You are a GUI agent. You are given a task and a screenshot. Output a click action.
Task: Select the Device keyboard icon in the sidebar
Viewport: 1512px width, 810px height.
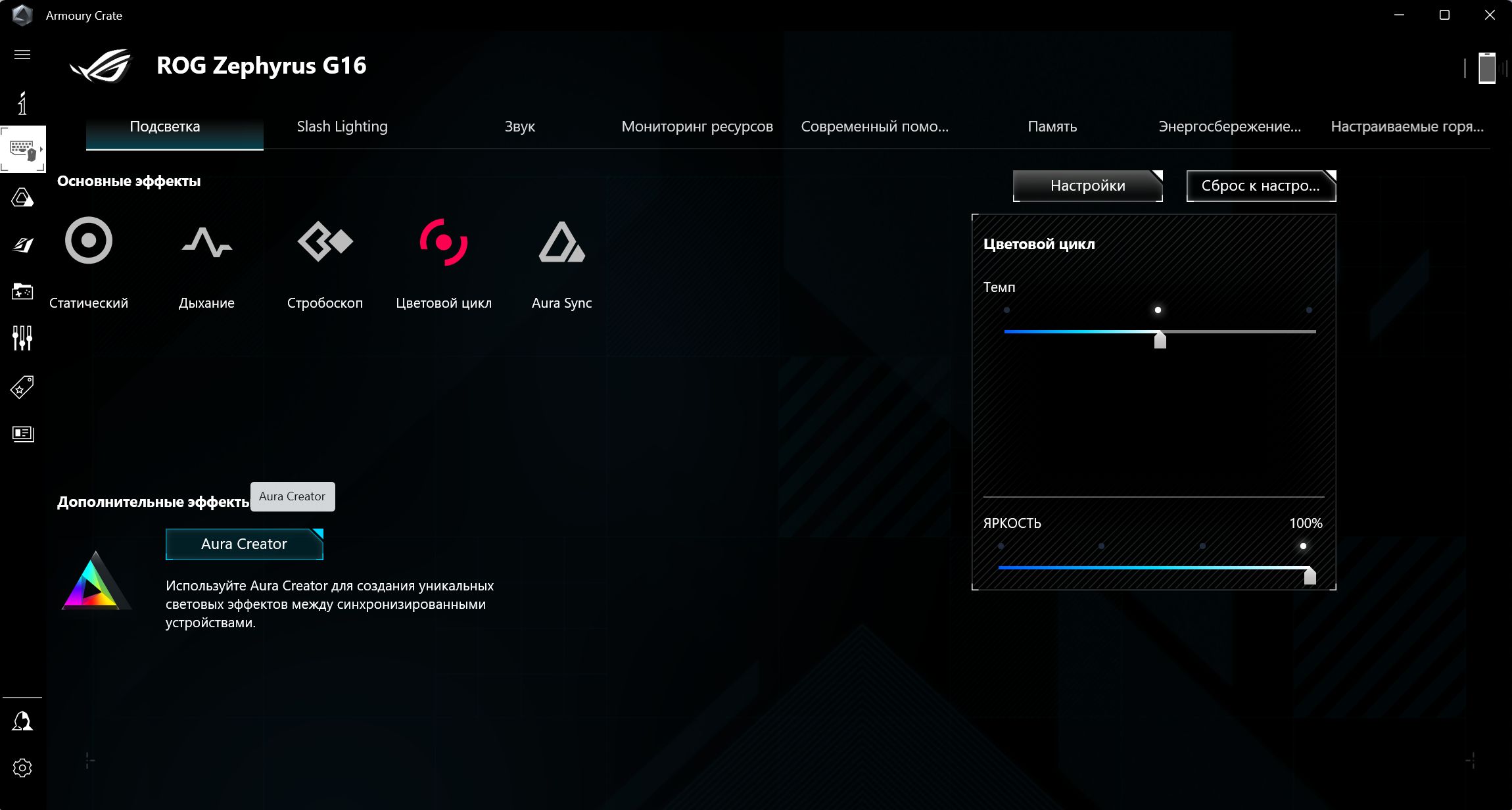(22, 149)
